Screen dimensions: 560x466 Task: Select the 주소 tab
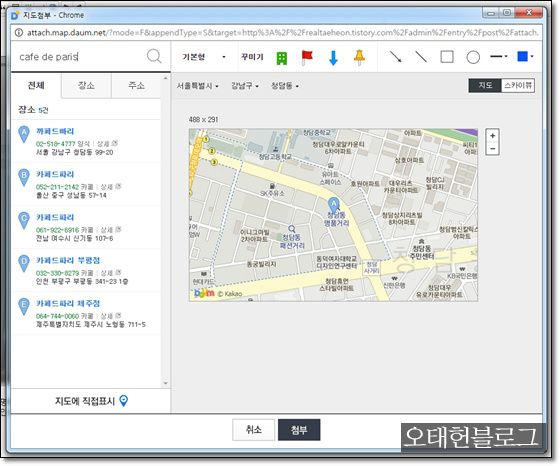pyautogui.click(x=136, y=85)
